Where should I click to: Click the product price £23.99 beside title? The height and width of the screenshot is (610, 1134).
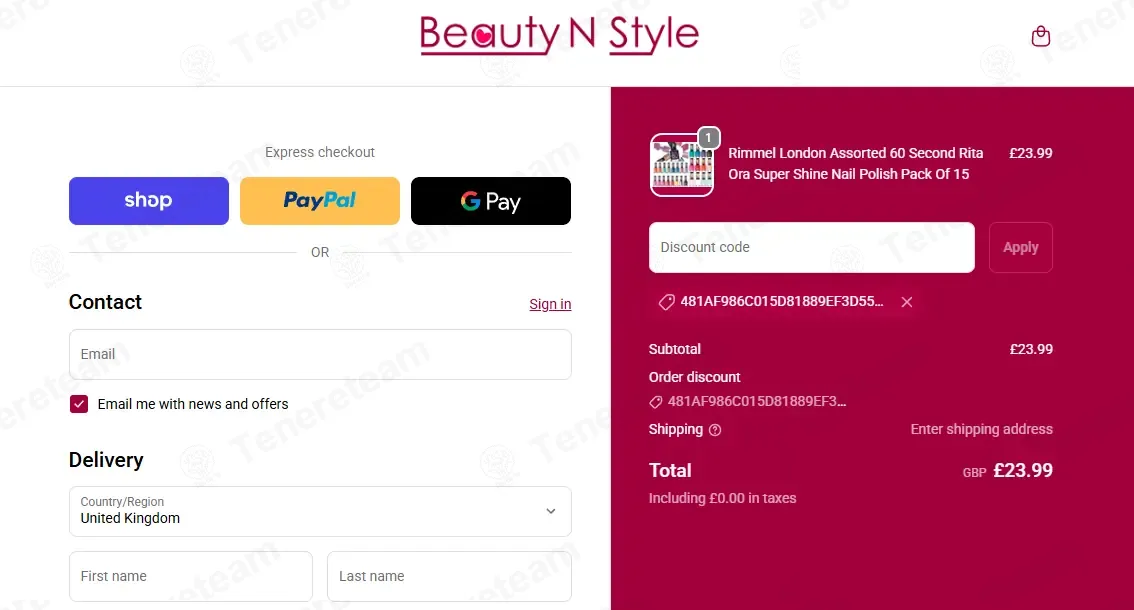click(1031, 153)
